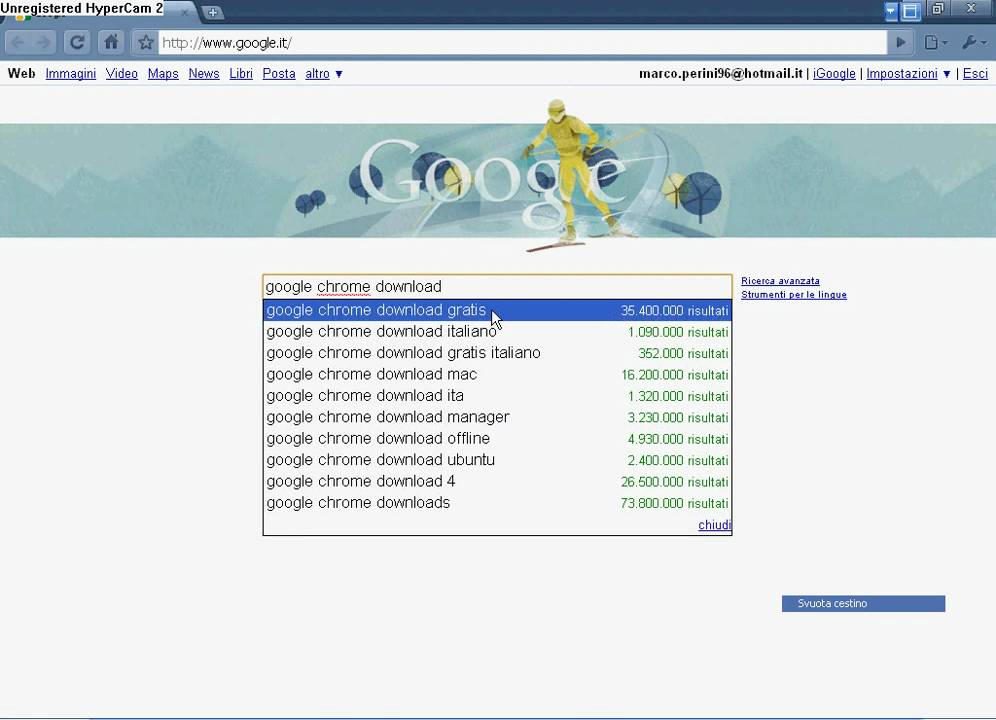Click the search box containing google chrome download
The image size is (996, 720).
tap(497, 287)
